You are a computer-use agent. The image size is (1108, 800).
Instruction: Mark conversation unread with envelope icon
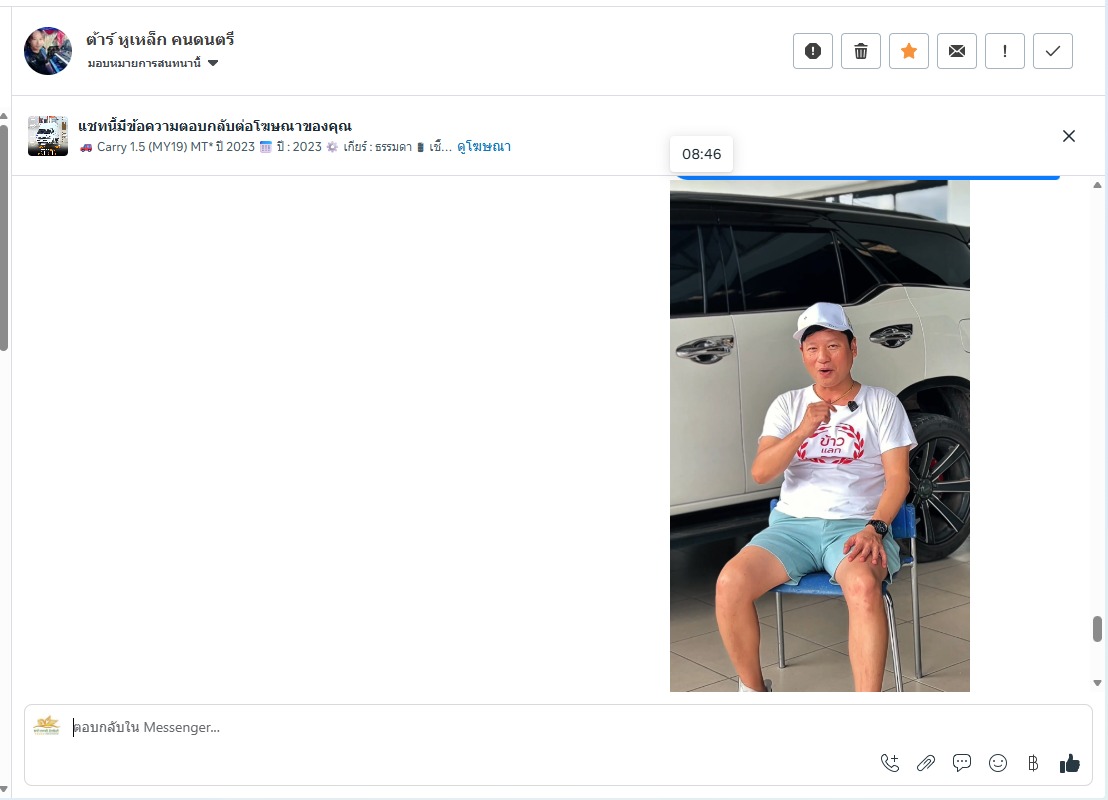point(957,51)
